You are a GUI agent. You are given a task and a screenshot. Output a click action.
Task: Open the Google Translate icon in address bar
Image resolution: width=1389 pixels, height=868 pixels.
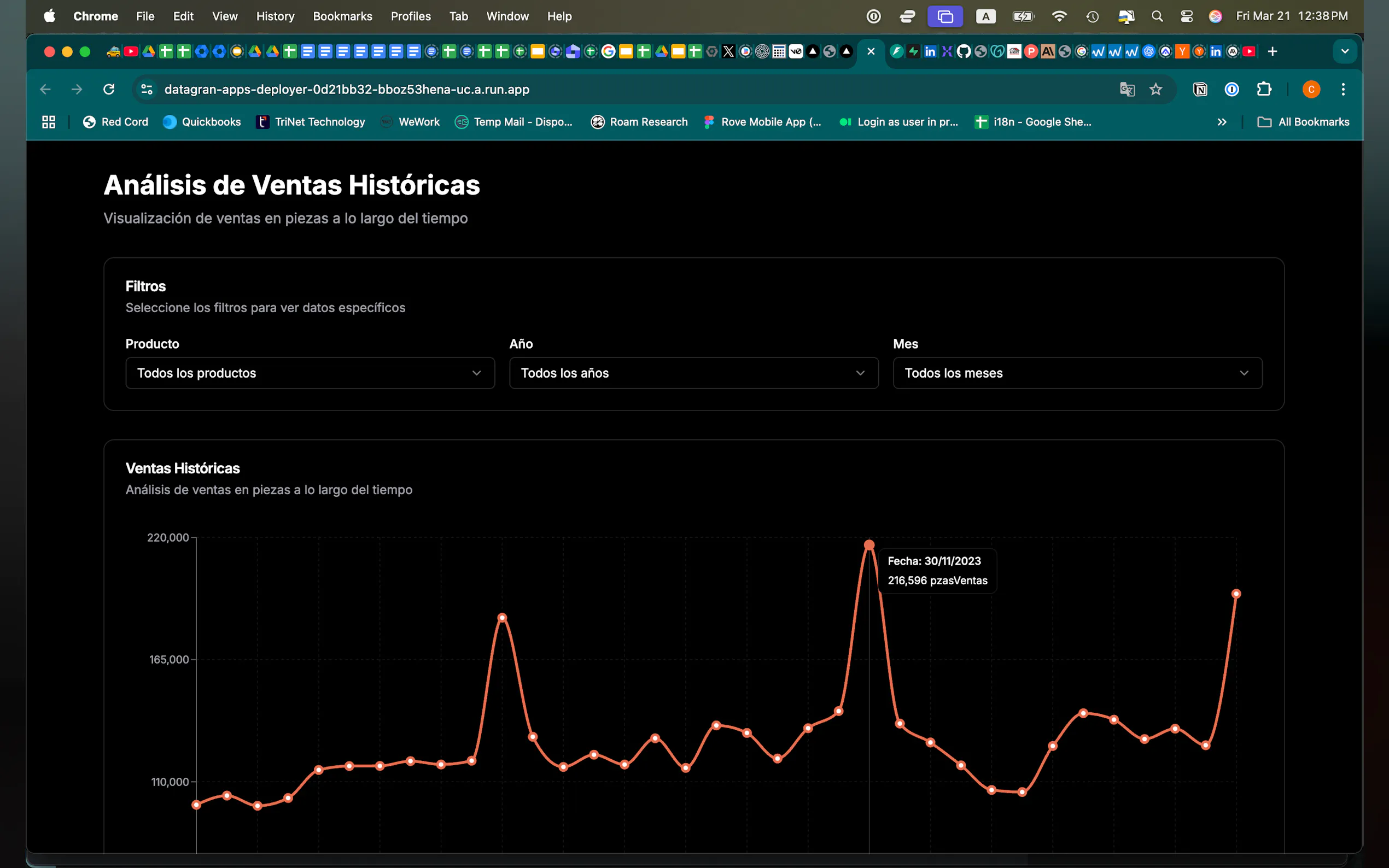pos(1127,89)
